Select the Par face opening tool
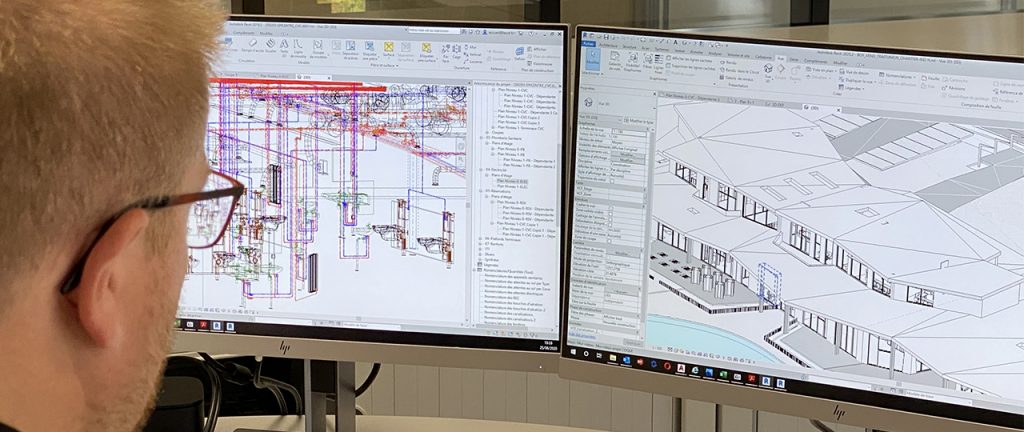This screenshot has width=1024, height=432. click(445, 52)
